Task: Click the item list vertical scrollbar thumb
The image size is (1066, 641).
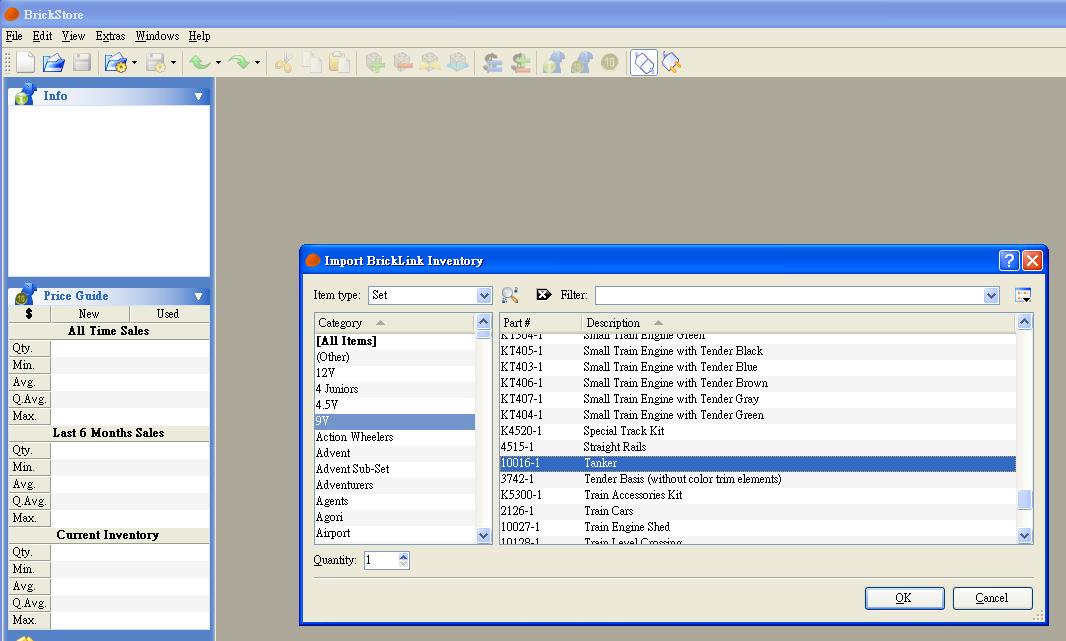Action: (1024, 499)
